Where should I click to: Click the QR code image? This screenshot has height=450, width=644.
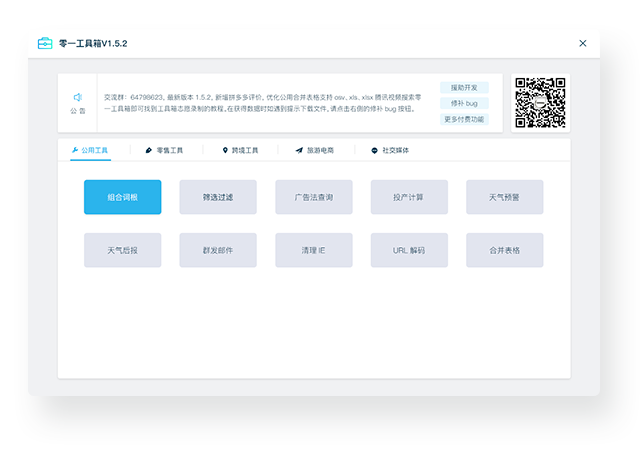click(x=540, y=102)
